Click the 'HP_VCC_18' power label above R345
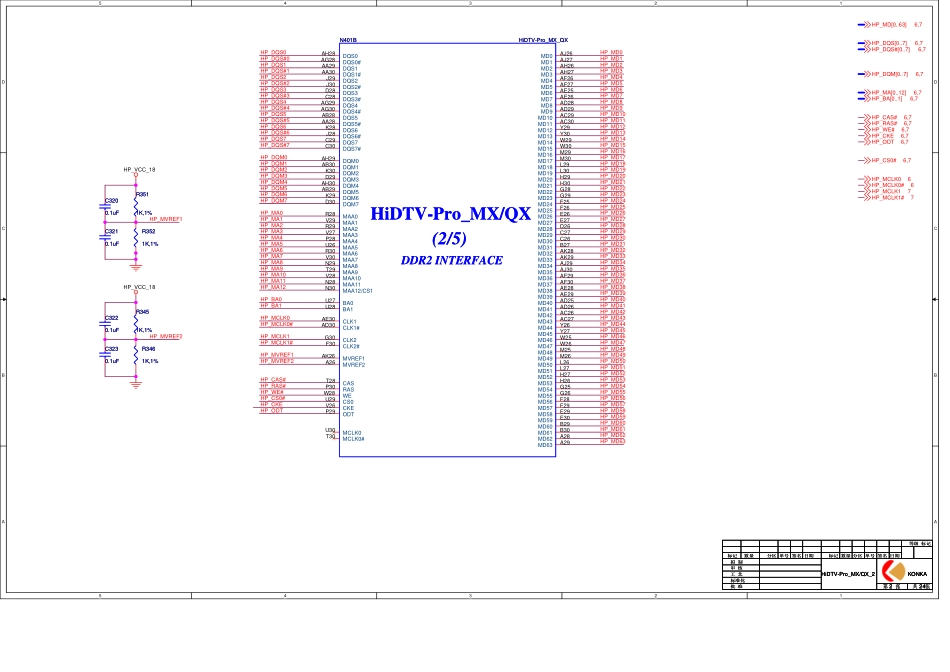950x672 pixels. 139,287
